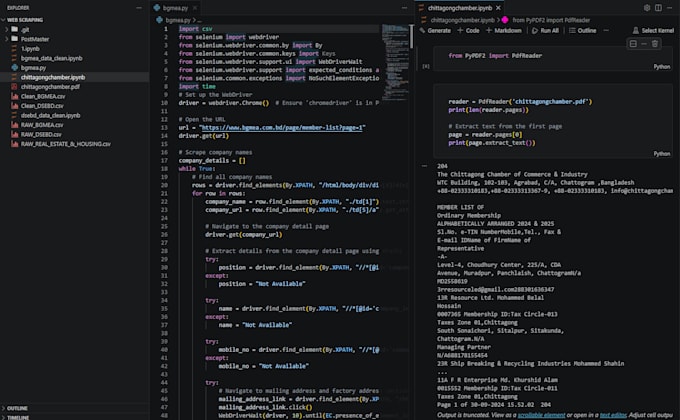Image resolution: width=680 pixels, height=420 pixels.
Task: Open notebook toolbar more actions menu
Action: pyautogui.click(x=606, y=30)
